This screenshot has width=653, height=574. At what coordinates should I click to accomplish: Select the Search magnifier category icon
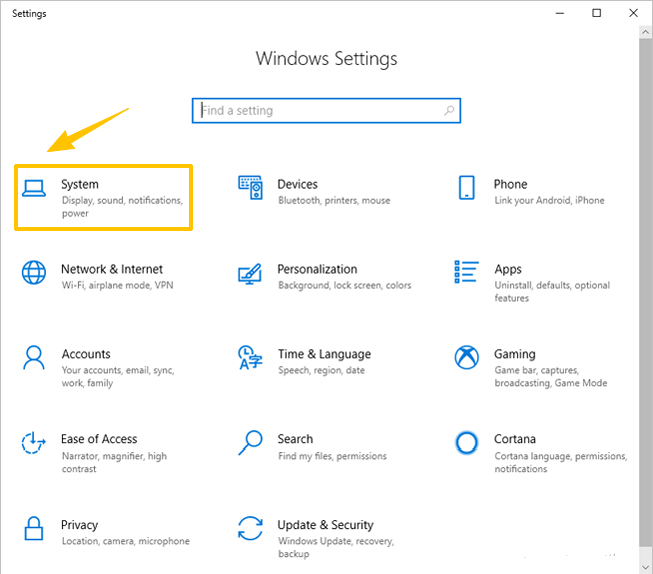tap(250, 442)
